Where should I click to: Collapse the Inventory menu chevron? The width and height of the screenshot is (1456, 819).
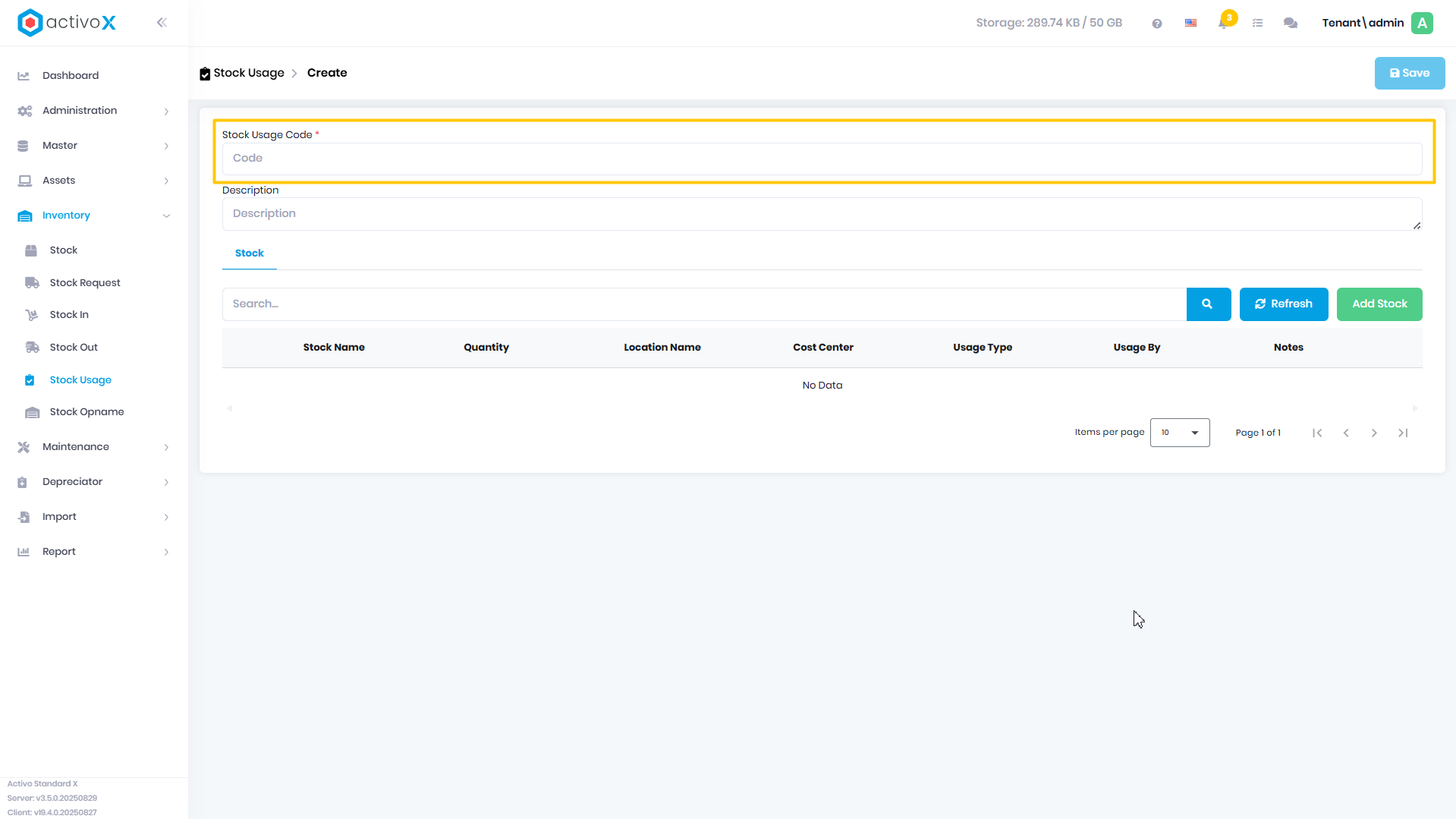click(166, 216)
